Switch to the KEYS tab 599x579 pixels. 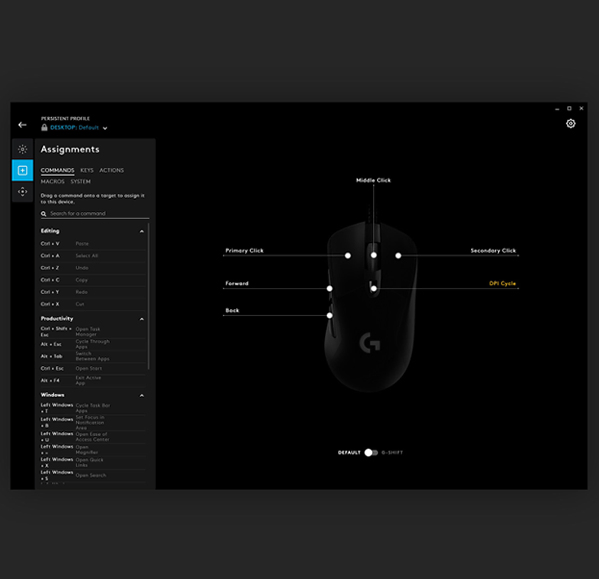(87, 170)
